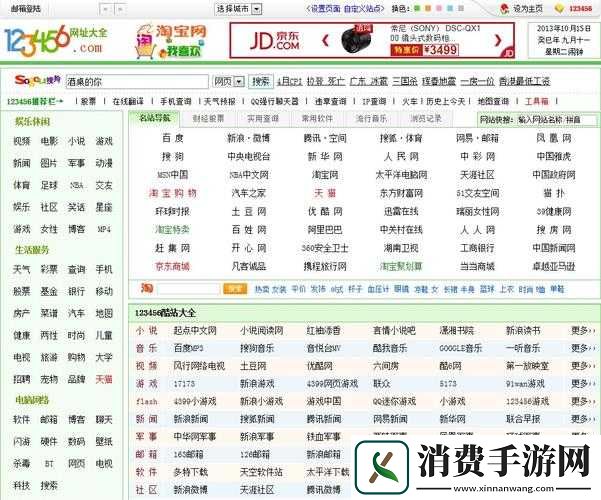Pick the gray skin color swatch
The width and height of the screenshot is (601, 500).
(461, 8)
